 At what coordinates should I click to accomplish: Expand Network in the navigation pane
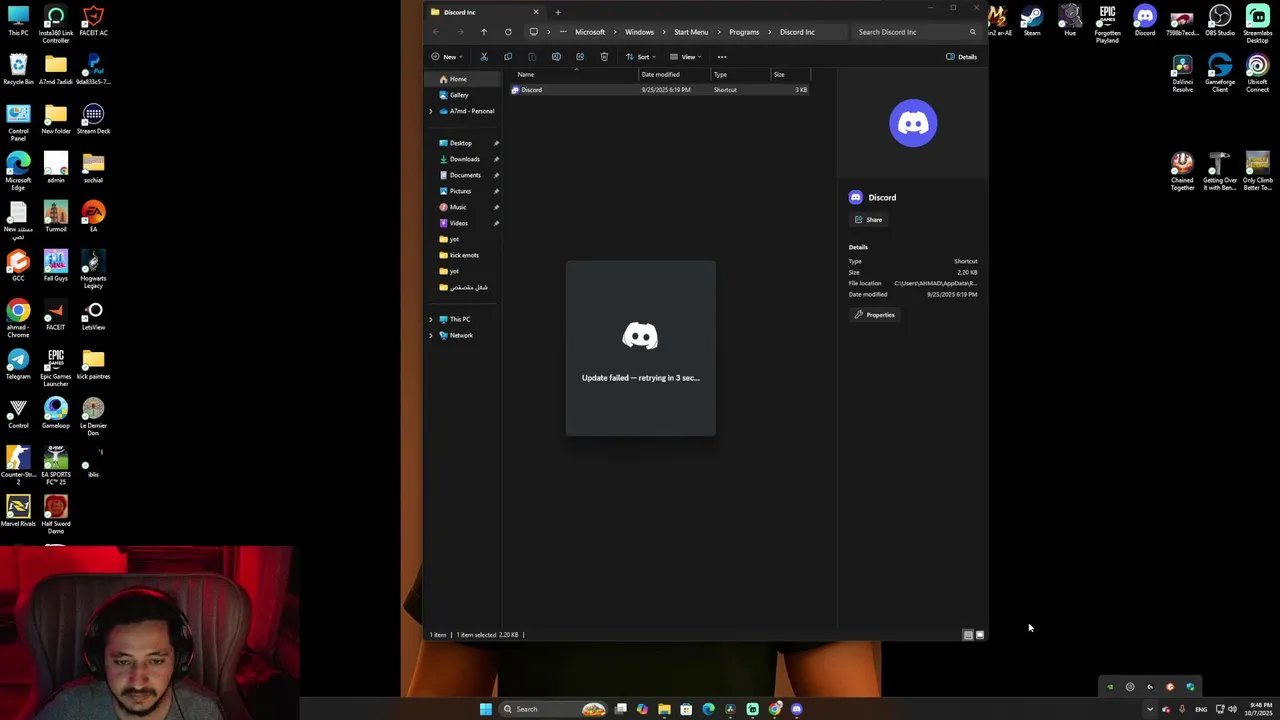point(431,335)
